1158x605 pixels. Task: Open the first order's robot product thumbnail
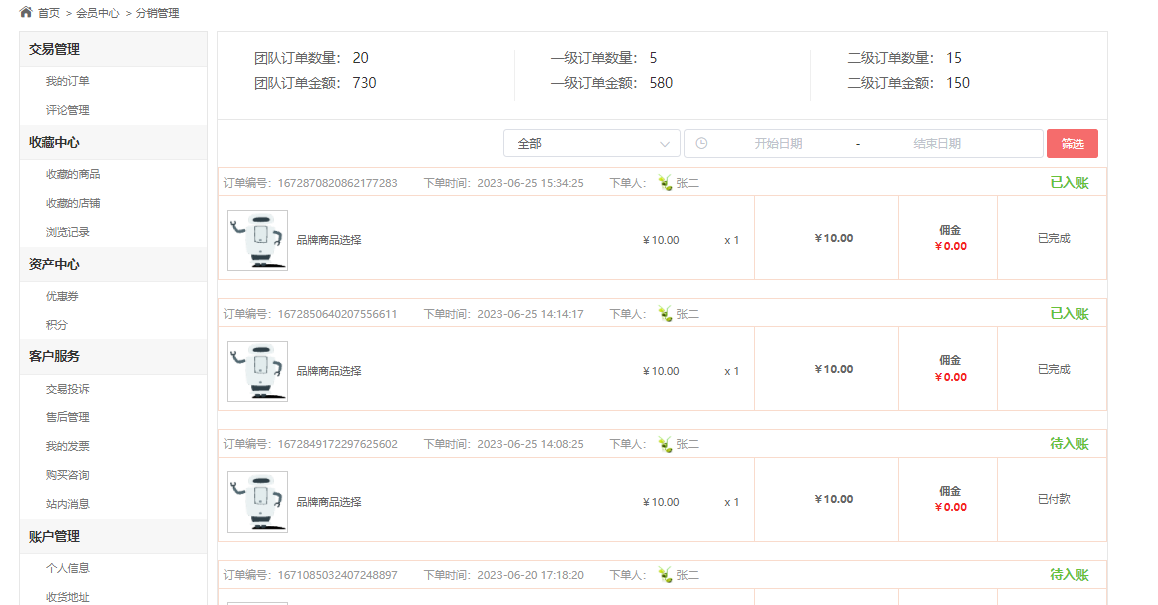point(257,240)
